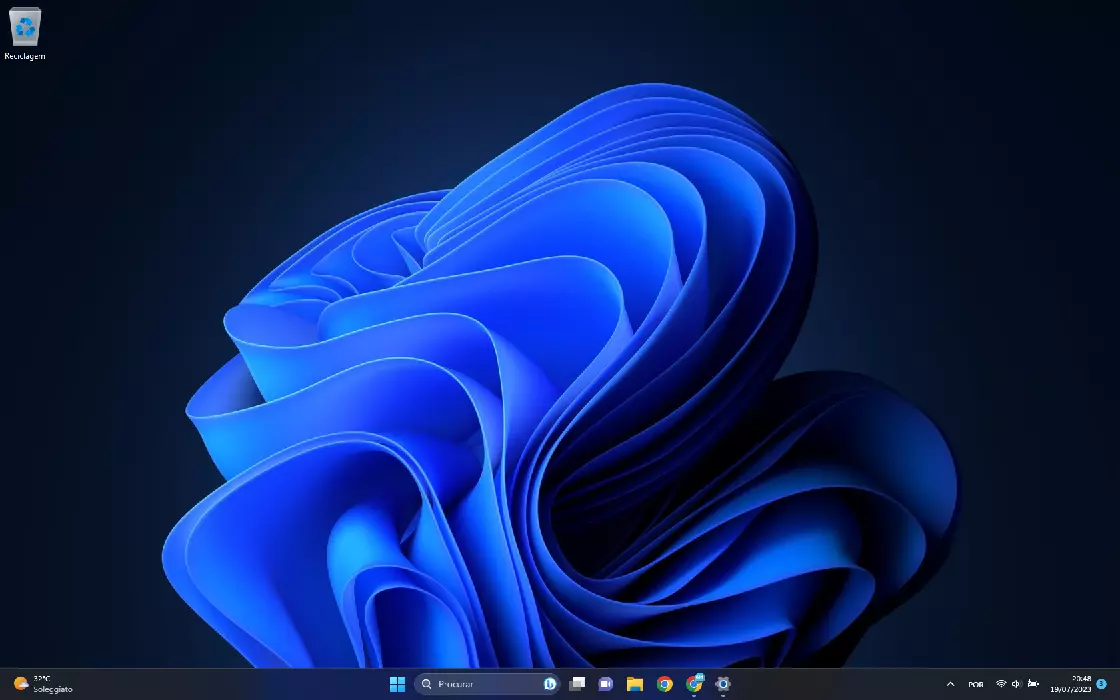
Task: Open File Explorer from the taskbar
Action: [633, 684]
